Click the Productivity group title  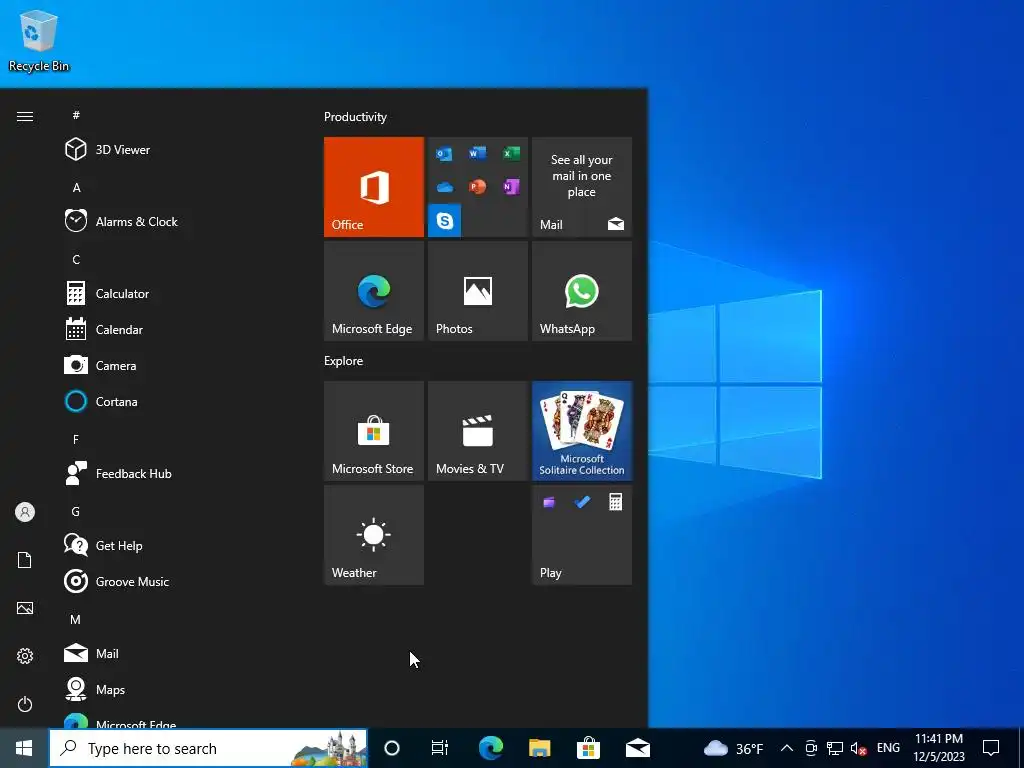pos(355,117)
